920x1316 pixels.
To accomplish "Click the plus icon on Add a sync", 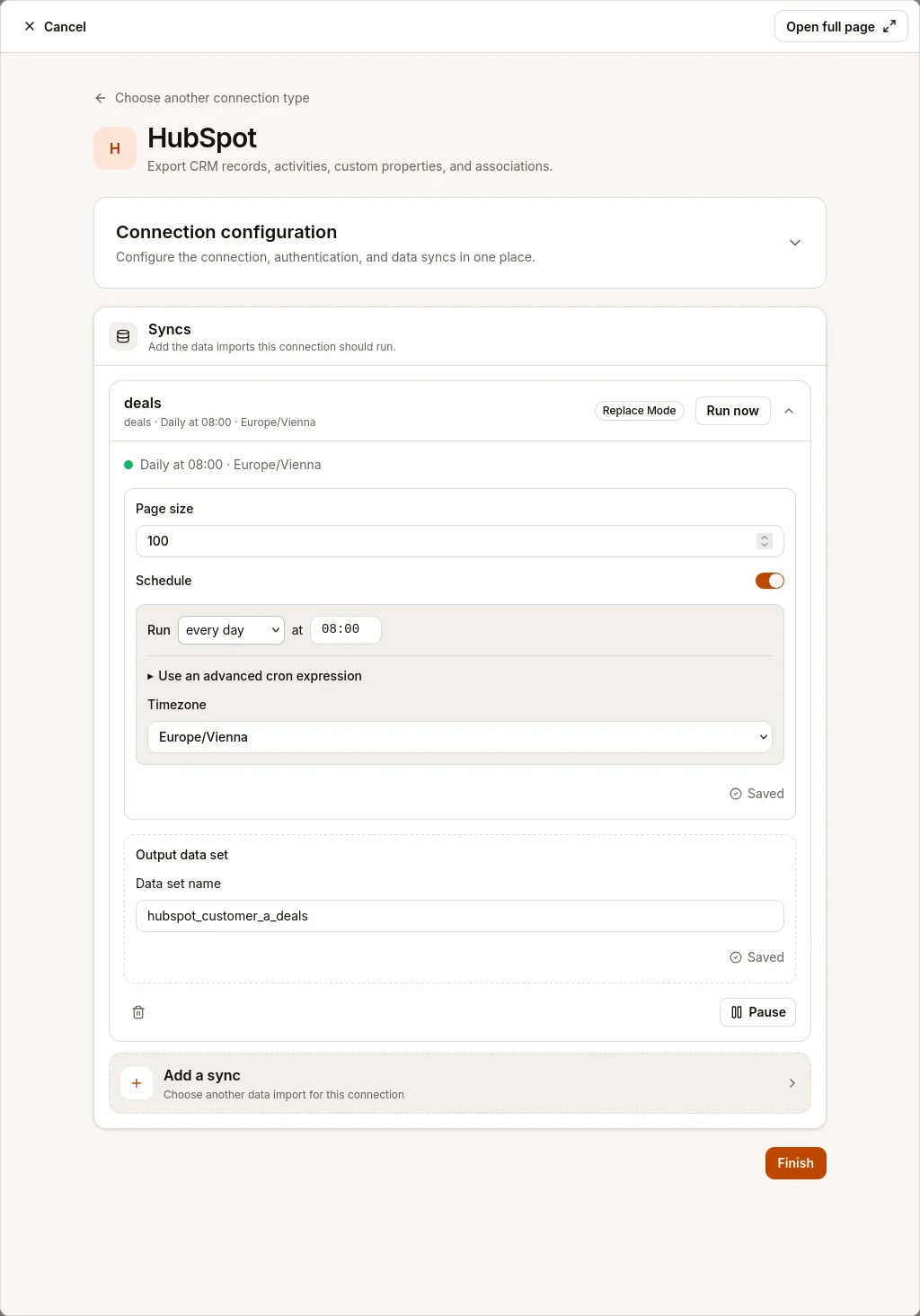I will click(x=137, y=1083).
